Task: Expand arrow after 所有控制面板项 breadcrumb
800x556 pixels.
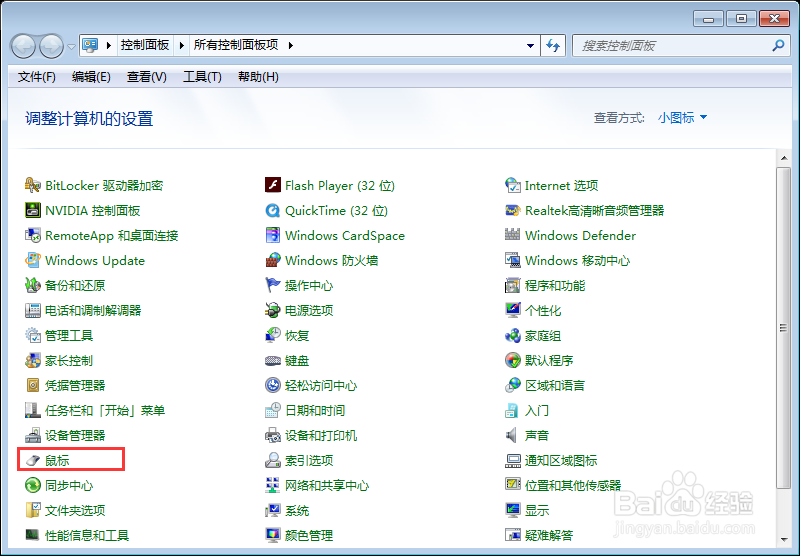Action: 291,45
